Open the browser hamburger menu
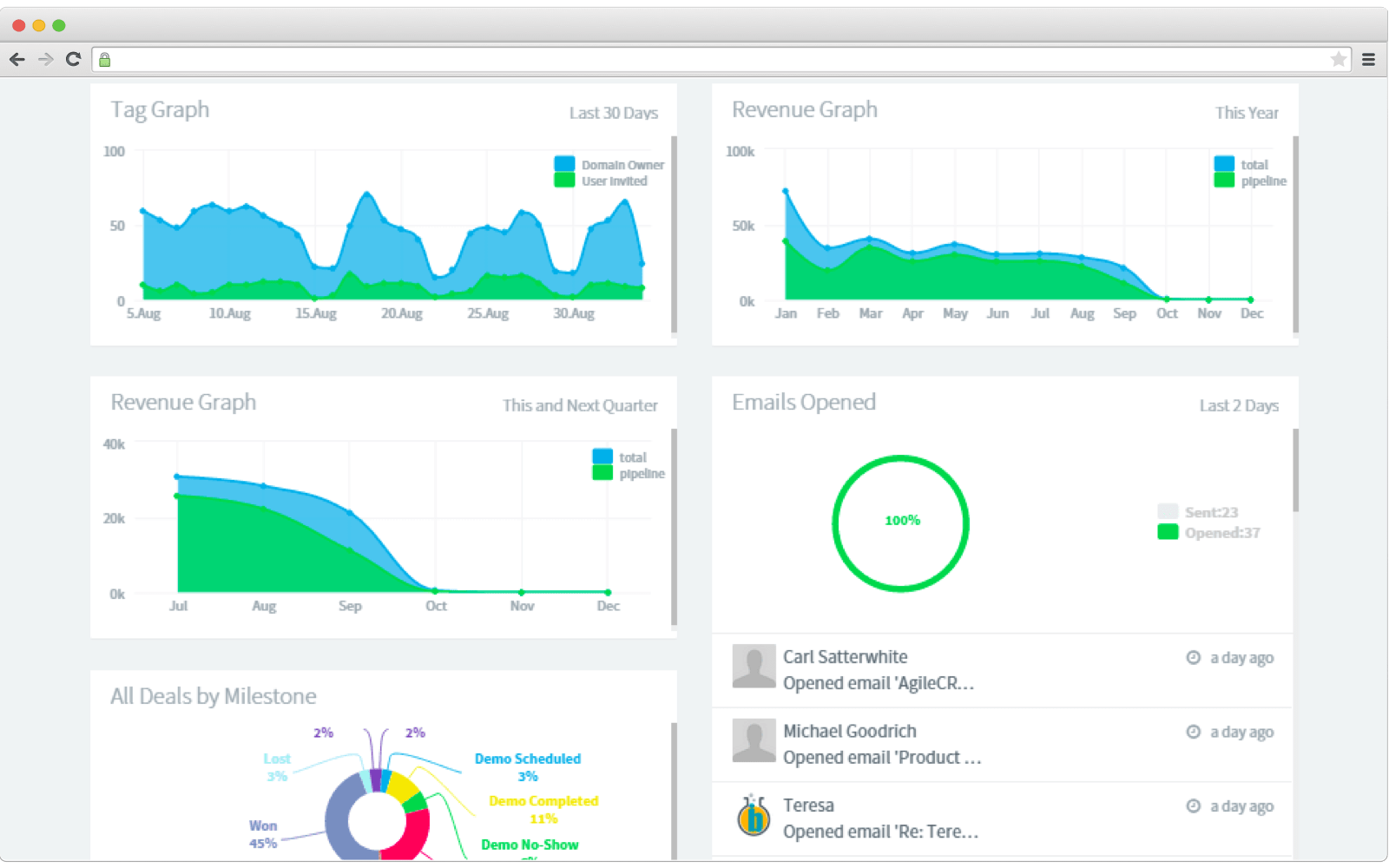This screenshot has width=1389, height=868. [1368, 59]
